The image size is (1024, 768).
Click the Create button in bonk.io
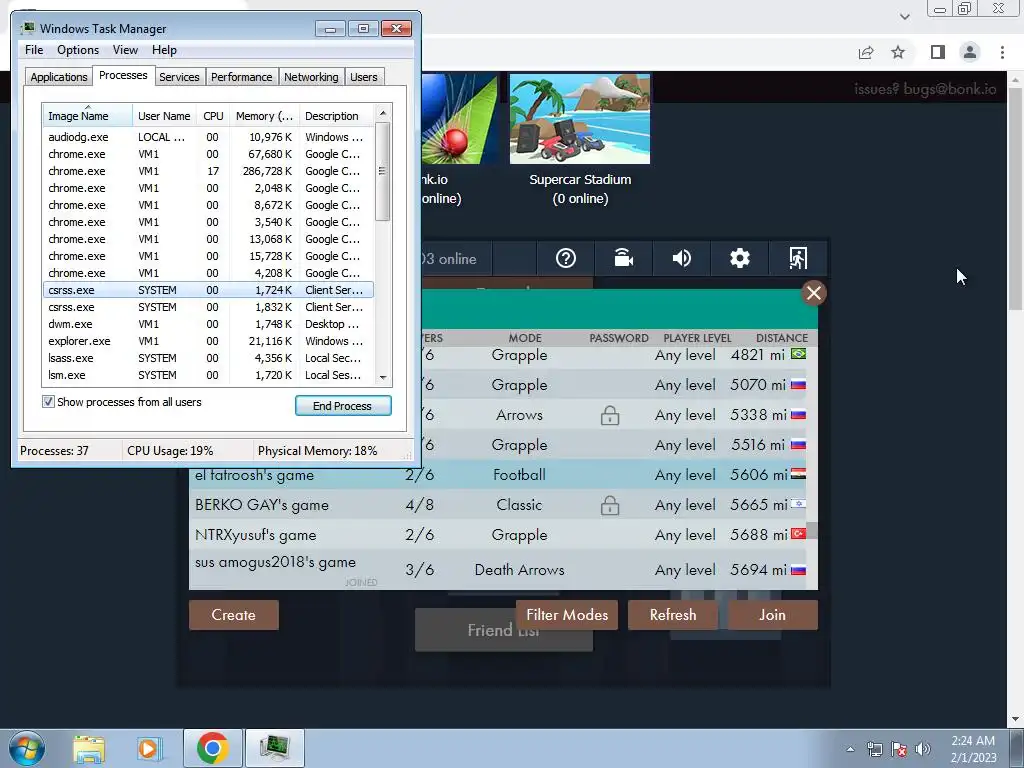click(234, 615)
